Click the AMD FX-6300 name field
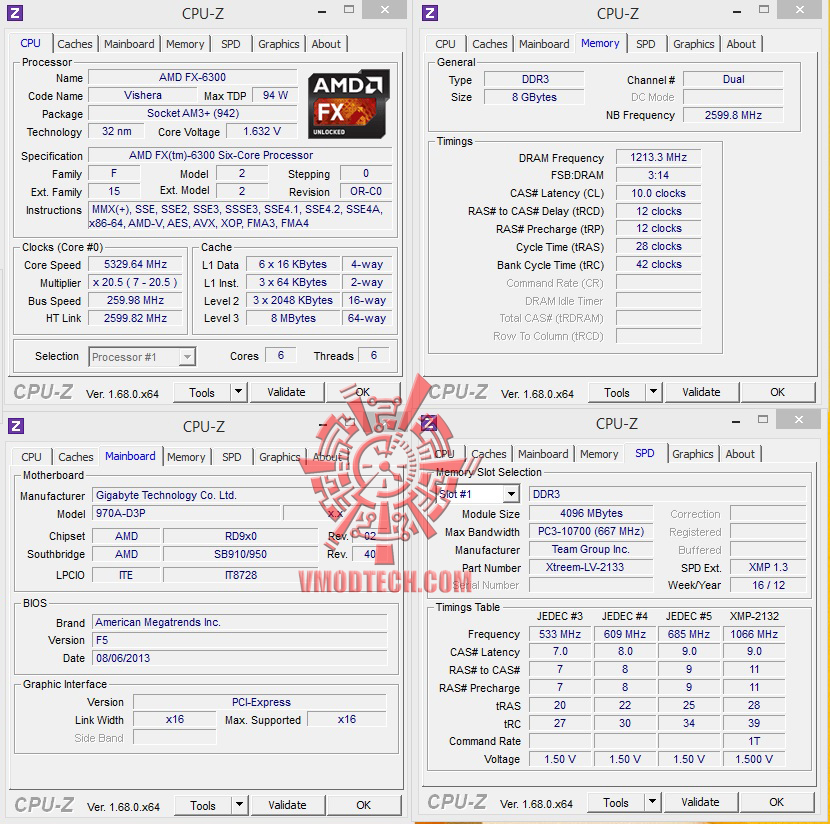This screenshot has width=830, height=824. pos(193,77)
